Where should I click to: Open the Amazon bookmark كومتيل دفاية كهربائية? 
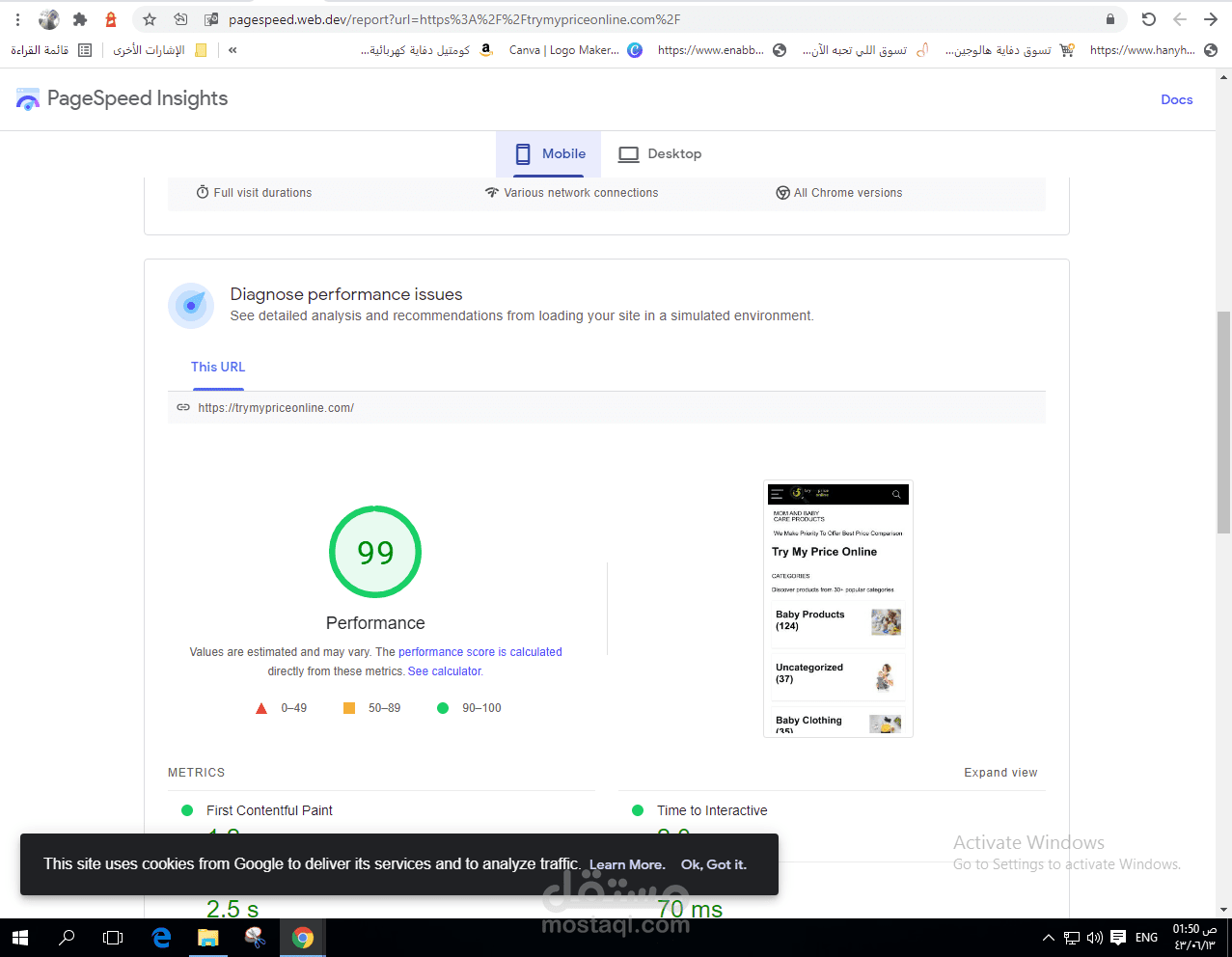426,50
